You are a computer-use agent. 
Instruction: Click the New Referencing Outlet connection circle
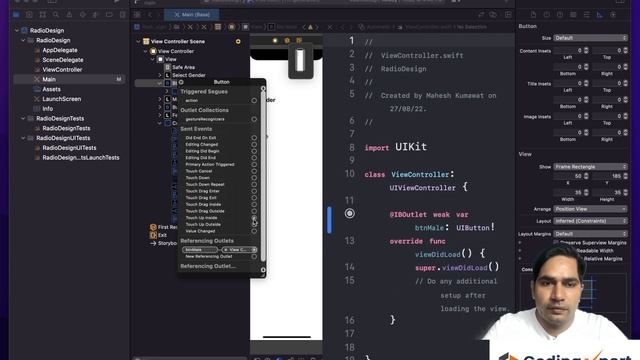[x=254, y=257]
